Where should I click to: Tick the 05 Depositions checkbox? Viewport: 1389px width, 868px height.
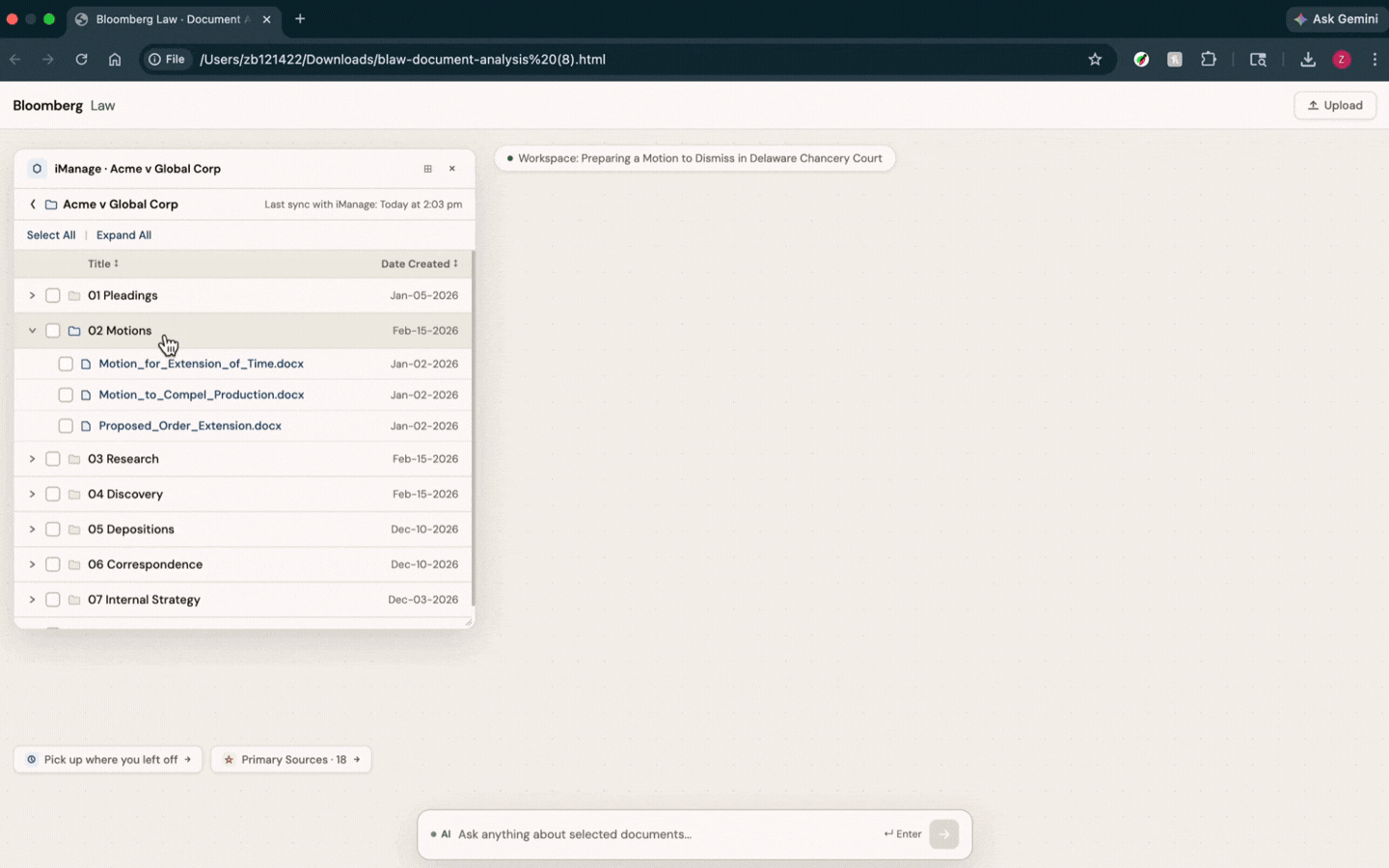point(52,529)
